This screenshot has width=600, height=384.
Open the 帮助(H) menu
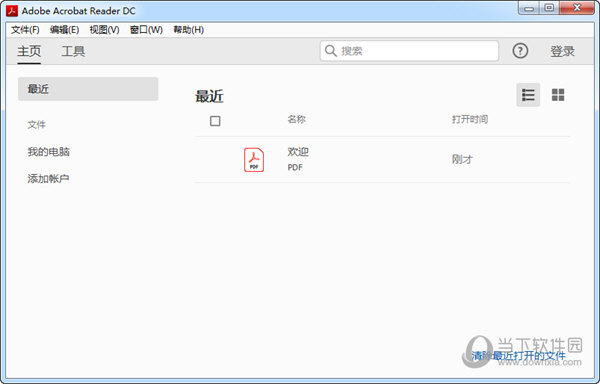click(x=189, y=30)
